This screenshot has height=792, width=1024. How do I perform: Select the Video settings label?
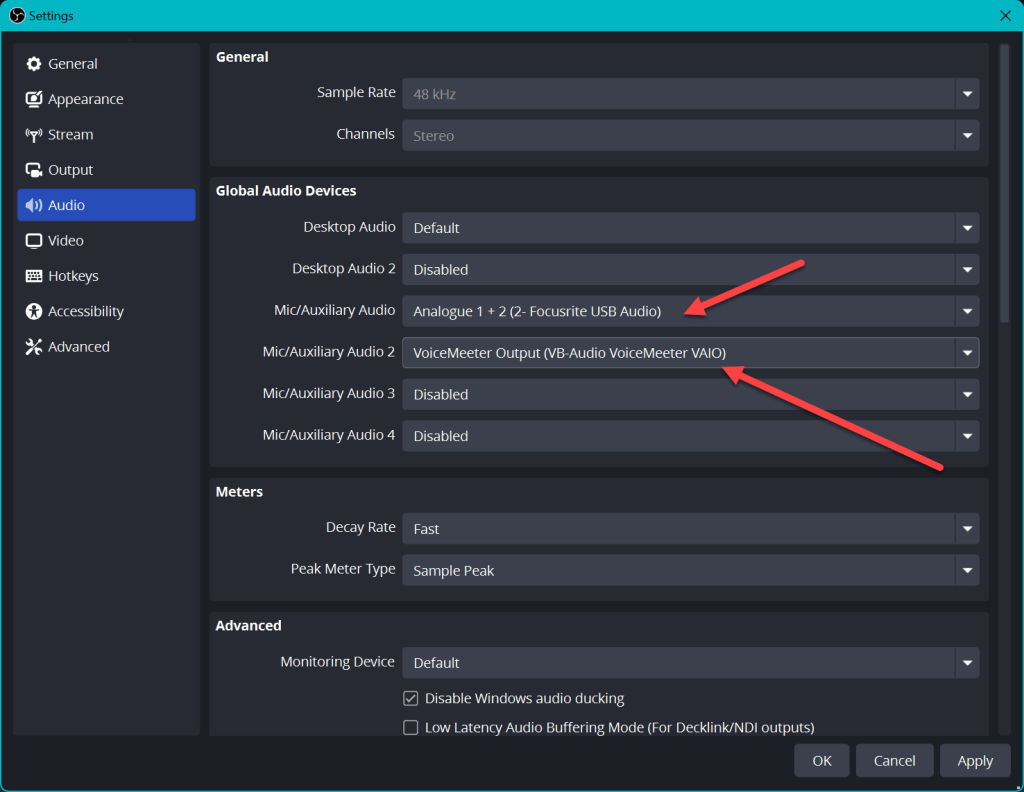pyautogui.click(x=66, y=241)
